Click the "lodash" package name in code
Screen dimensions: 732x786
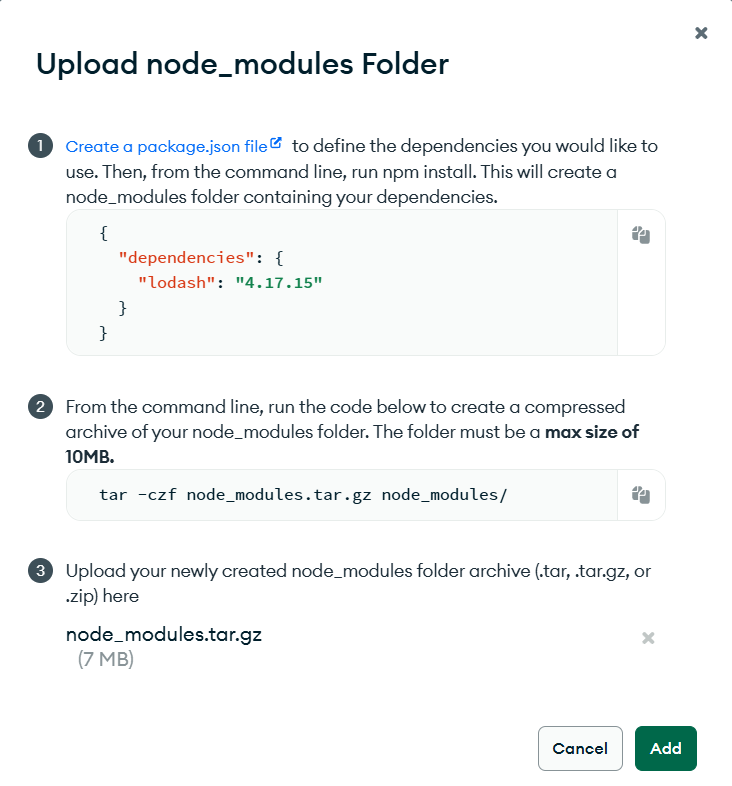click(x=176, y=282)
